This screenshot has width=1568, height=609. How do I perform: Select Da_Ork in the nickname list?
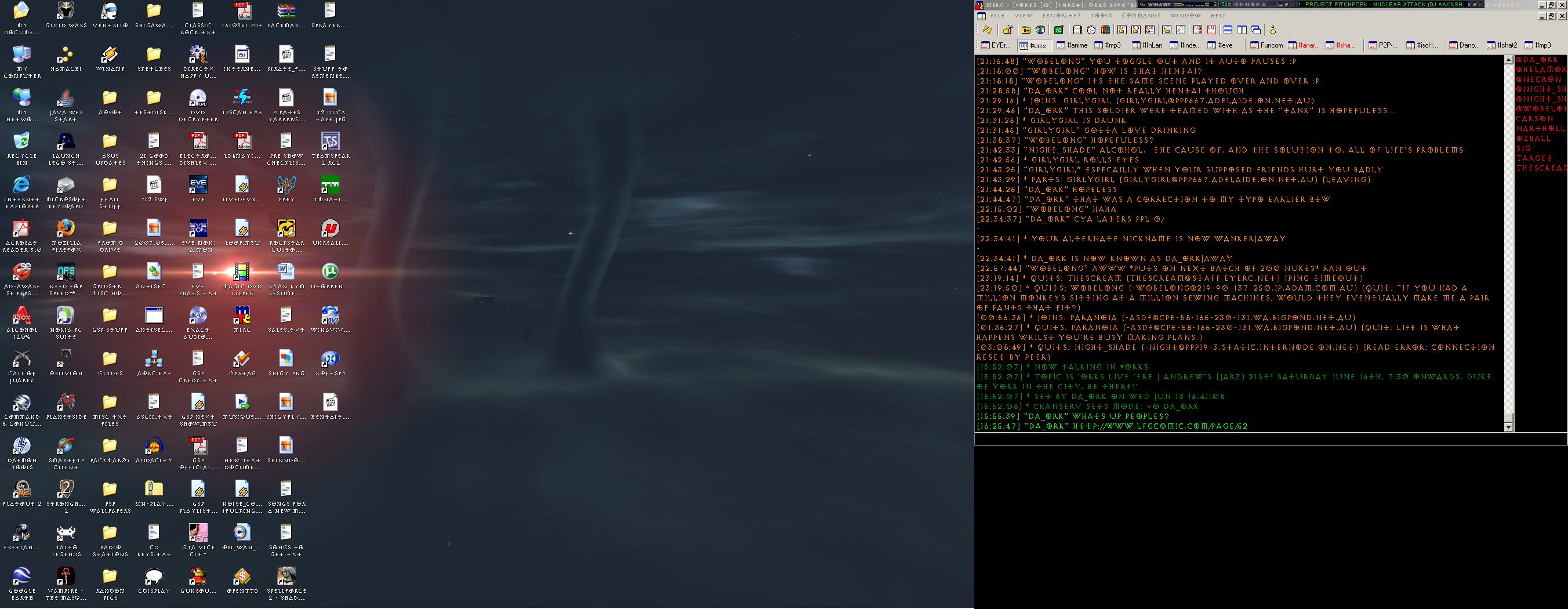(x=1537, y=60)
